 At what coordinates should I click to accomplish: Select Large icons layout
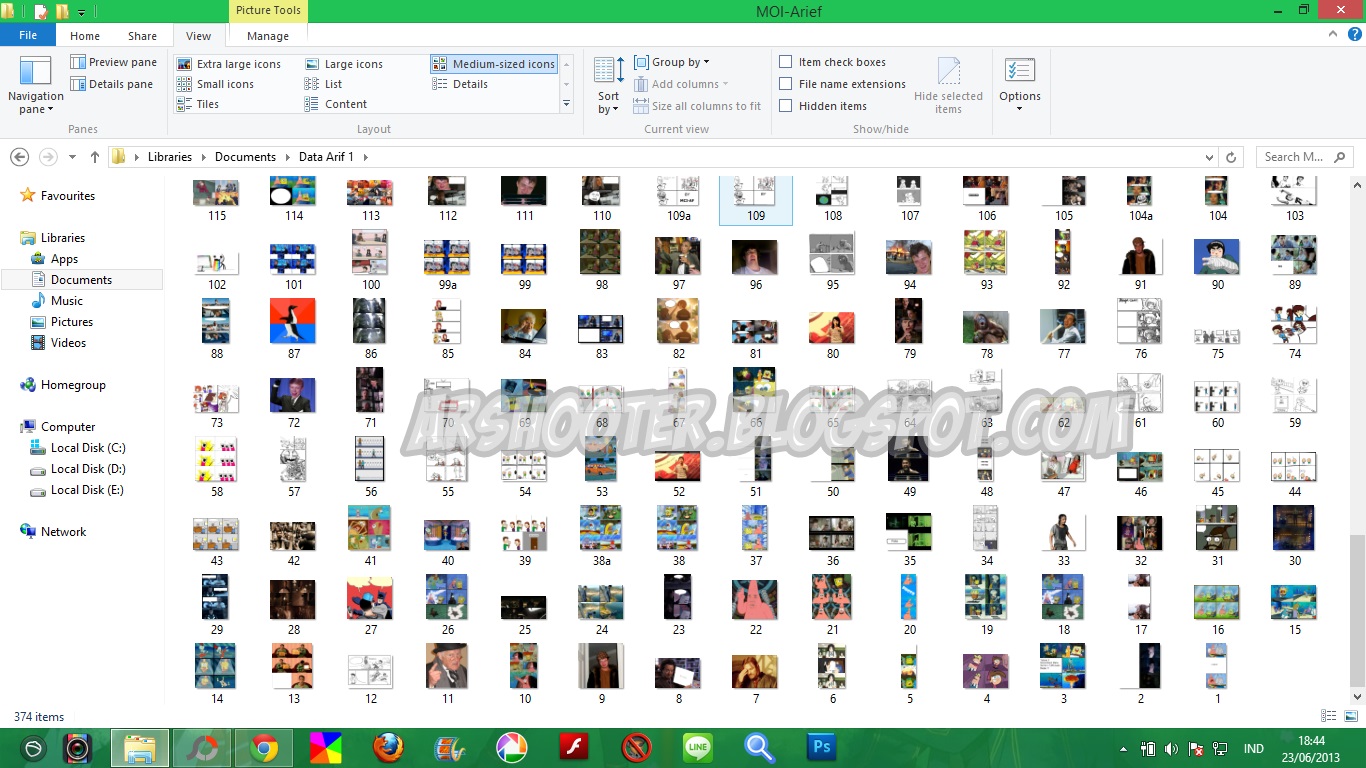pos(344,64)
